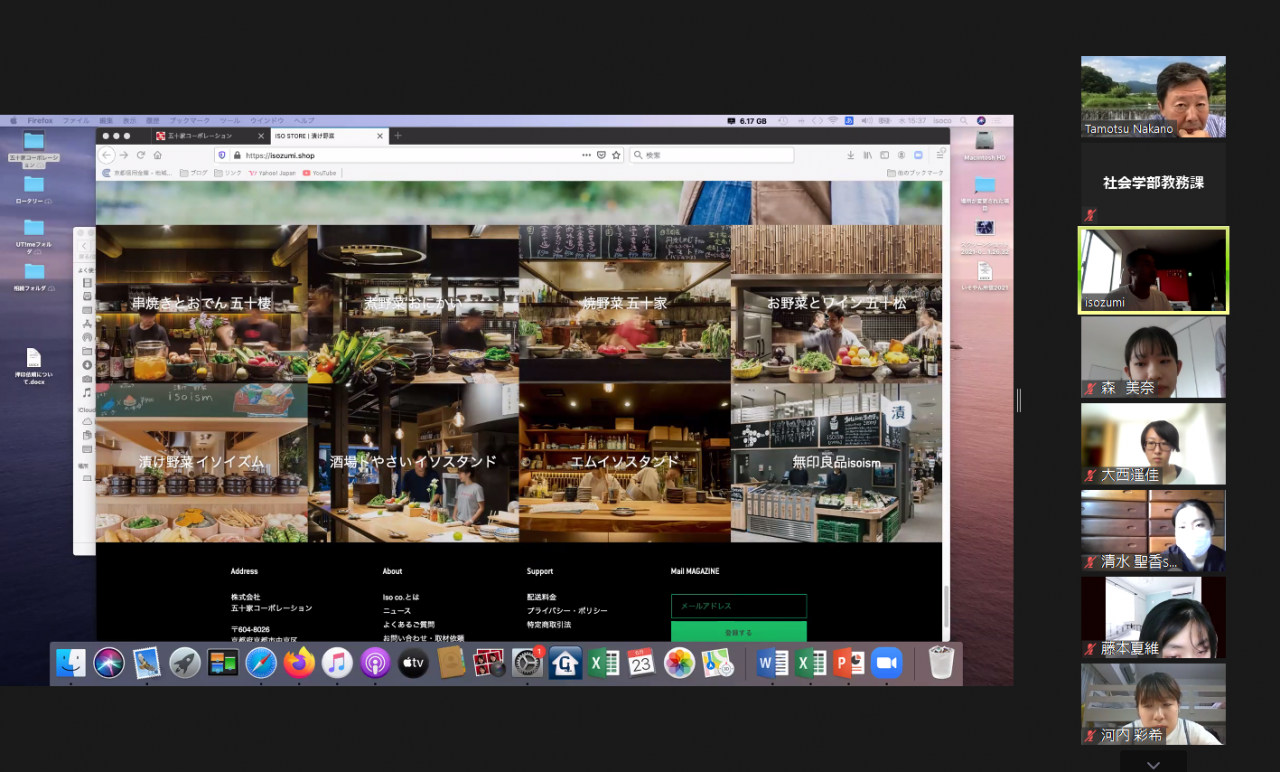Image resolution: width=1280 pixels, height=772 pixels.
Task: Select the 無印良品isoism store thumbnail
Action: click(836, 462)
